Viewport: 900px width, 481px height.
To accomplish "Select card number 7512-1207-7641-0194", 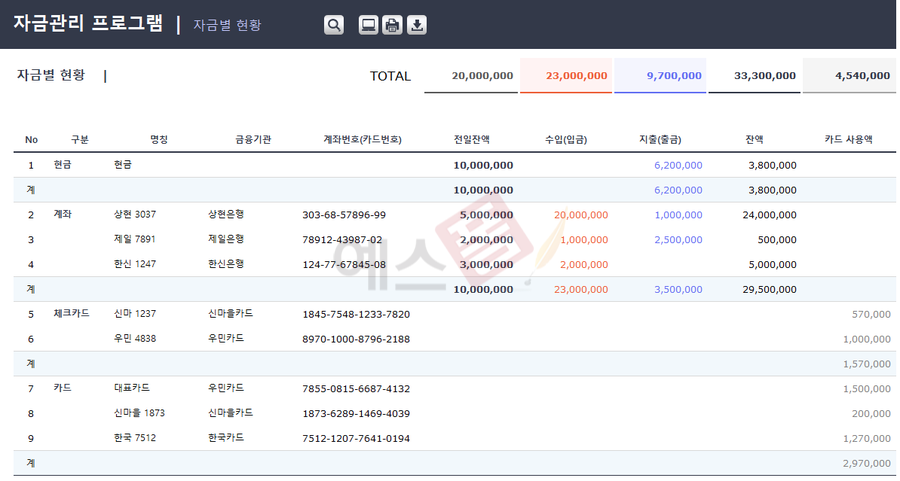I will [x=356, y=439].
